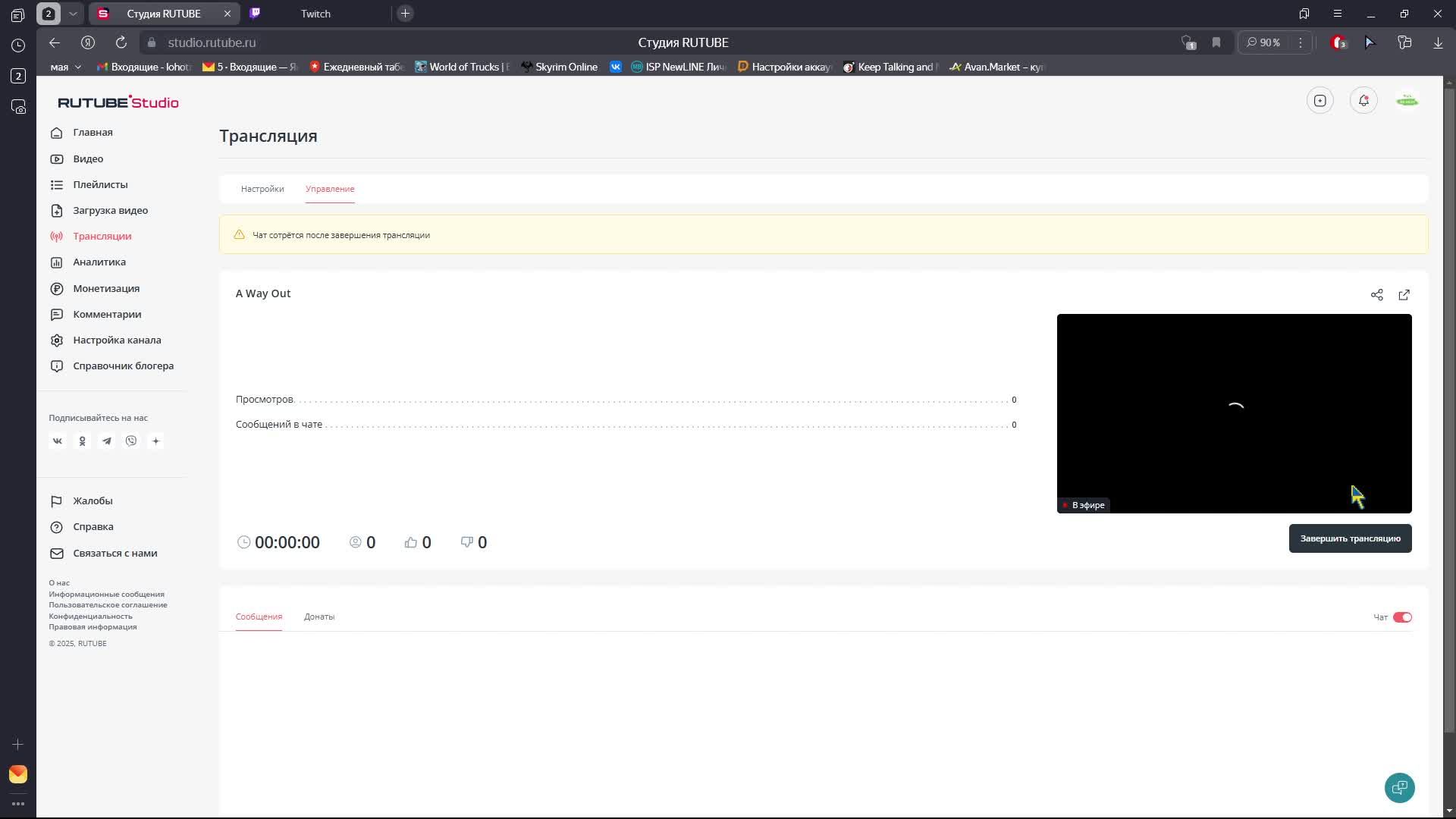This screenshot has width=1456, height=819.
Task: Reload the page with refresh icon
Action: [121, 42]
